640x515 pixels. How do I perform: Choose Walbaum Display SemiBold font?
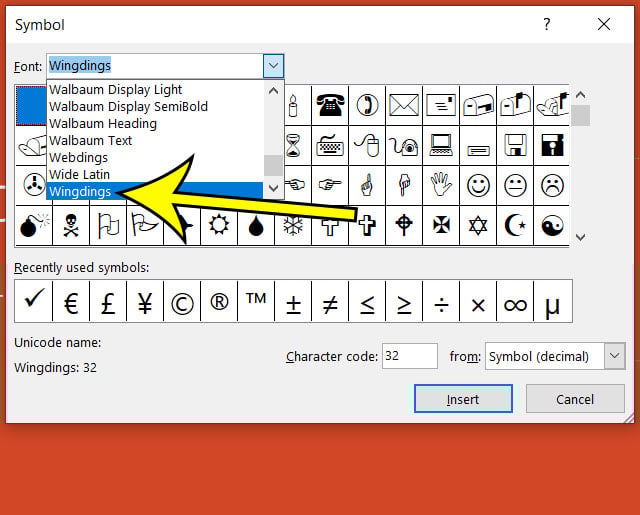pyautogui.click(x=155, y=107)
